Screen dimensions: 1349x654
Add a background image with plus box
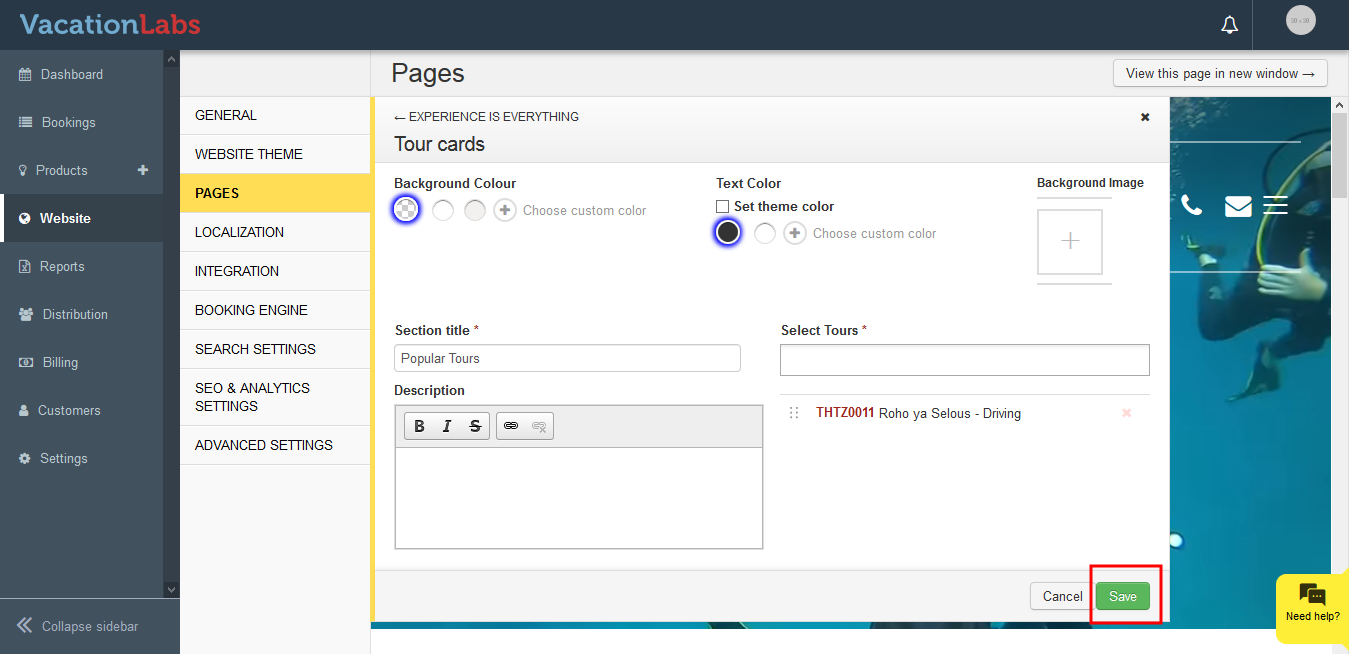coord(1069,241)
